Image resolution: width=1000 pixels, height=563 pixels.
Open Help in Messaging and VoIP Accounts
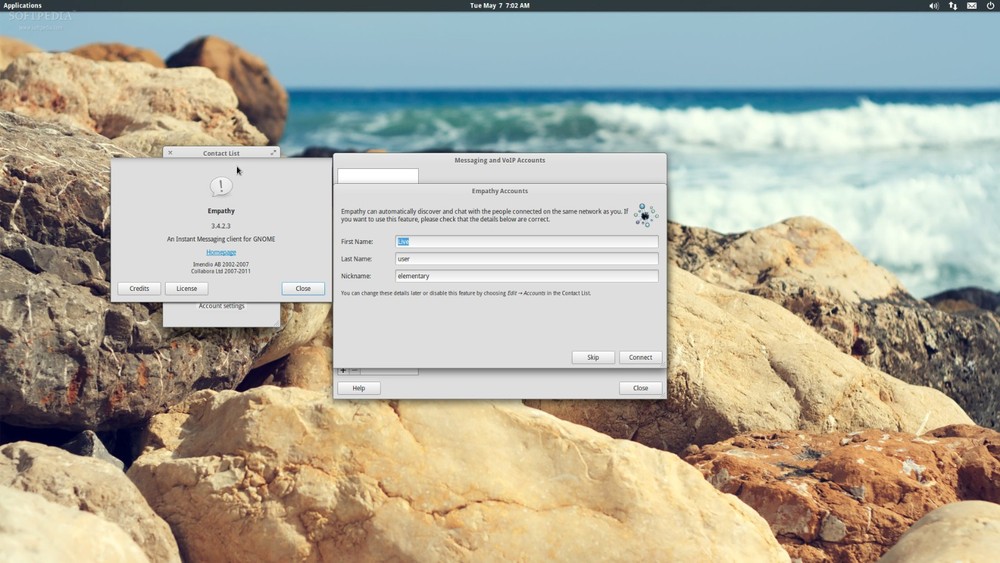tap(359, 388)
